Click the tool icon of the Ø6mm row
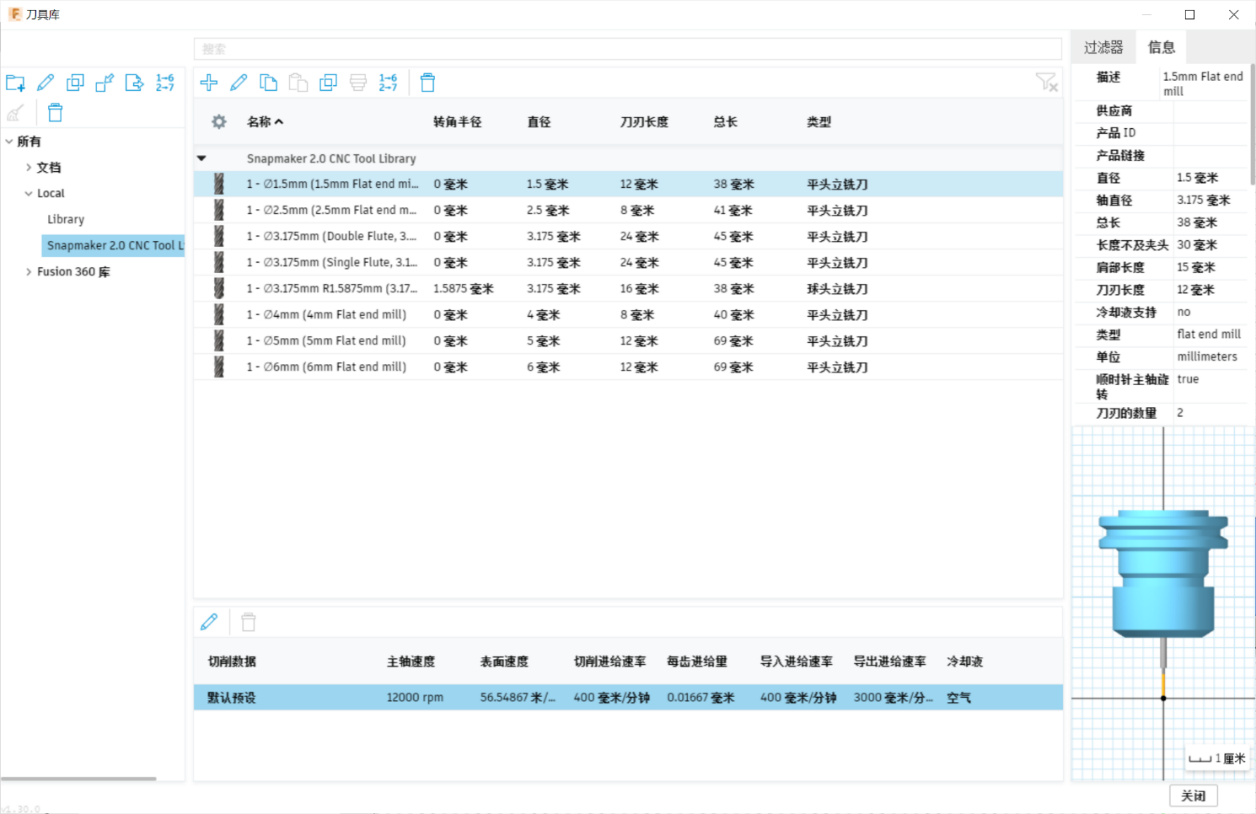 click(219, 366)
